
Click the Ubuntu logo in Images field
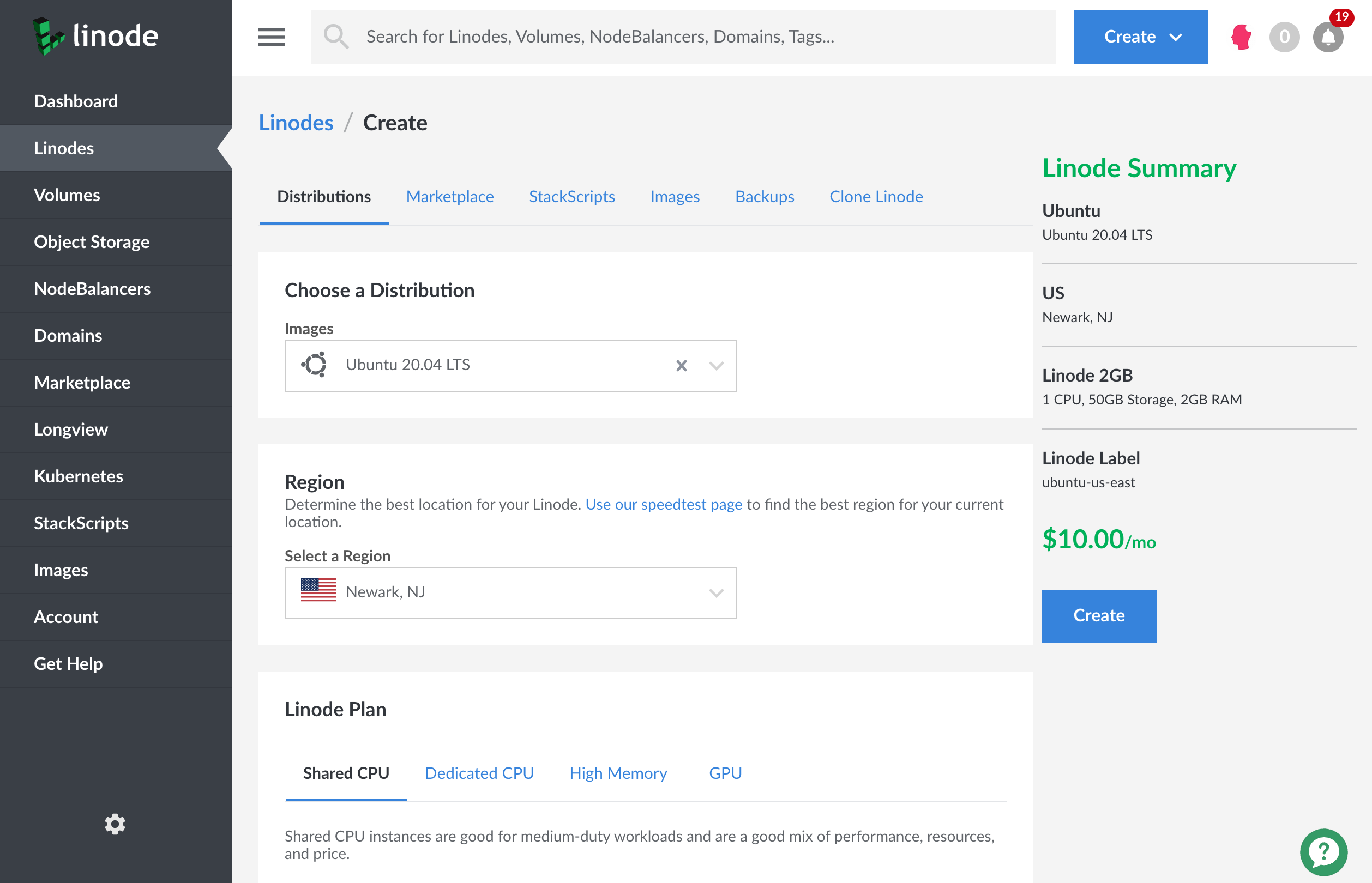pyautogui.click(x=314, y=365)
